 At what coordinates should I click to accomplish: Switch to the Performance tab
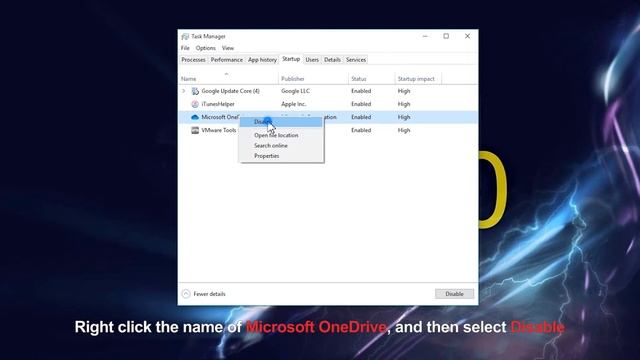pos(227,60)
